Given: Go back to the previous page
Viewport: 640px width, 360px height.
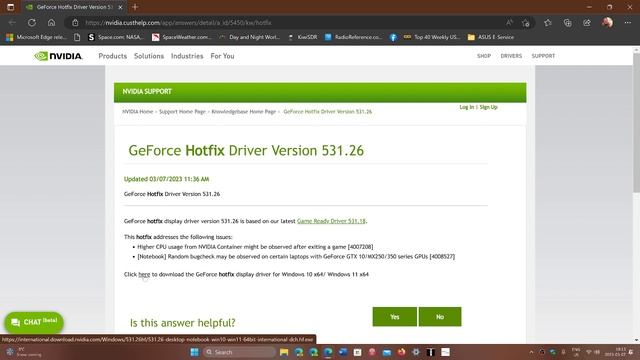Looking at the screenshot, I should click(x=12, y=23).
